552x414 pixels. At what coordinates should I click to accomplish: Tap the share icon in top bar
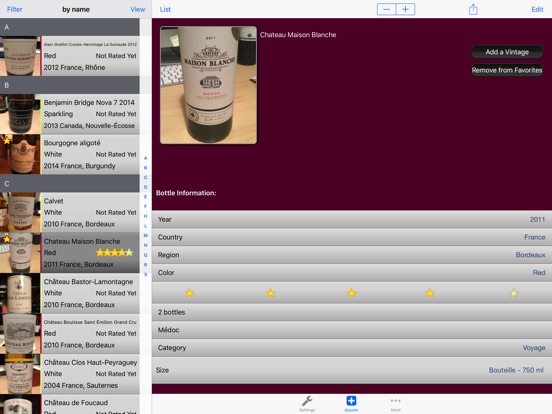[473, 9]
